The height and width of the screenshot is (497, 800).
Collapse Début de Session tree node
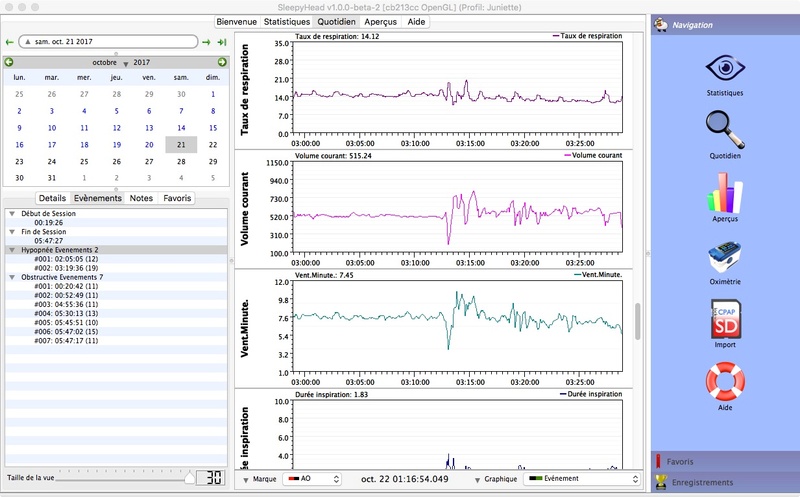pos(12,214)
